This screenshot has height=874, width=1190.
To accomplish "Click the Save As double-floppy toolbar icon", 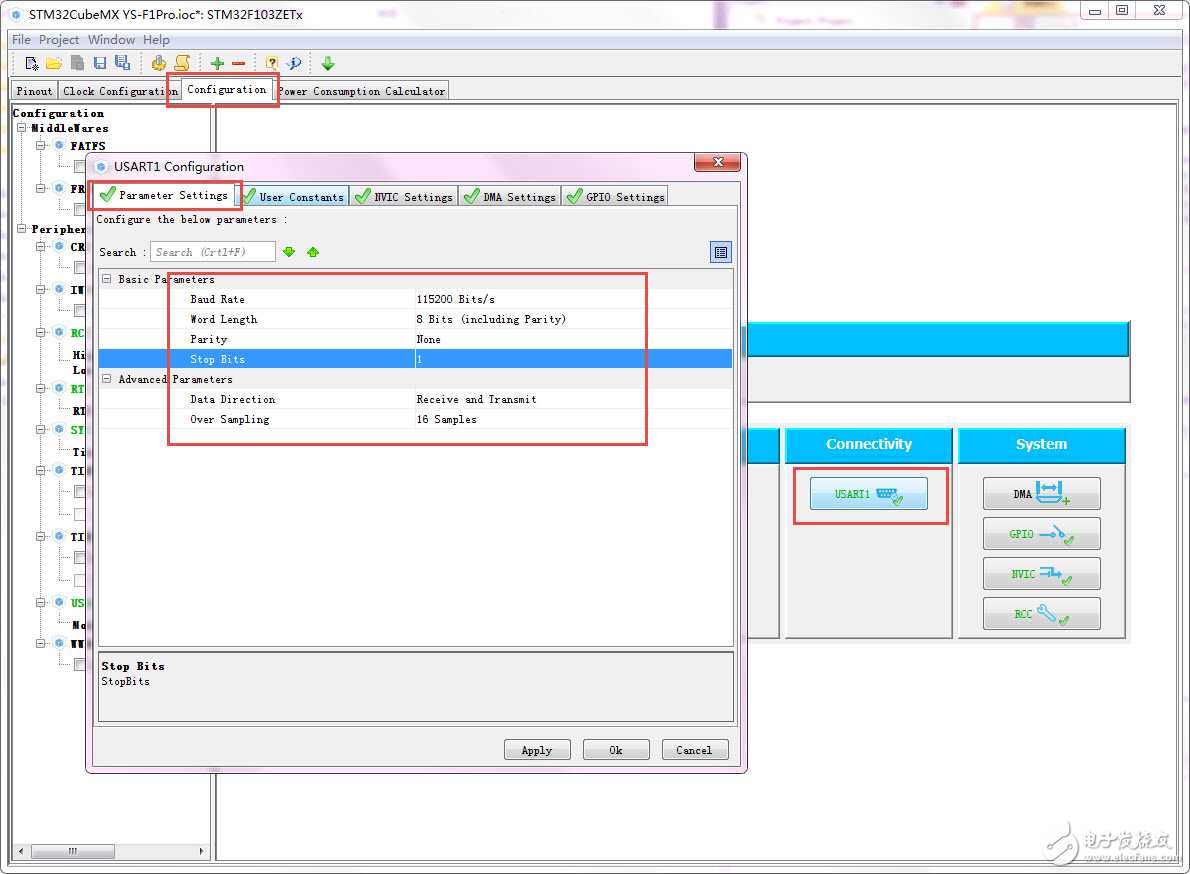I will click(x=122, y=63).
